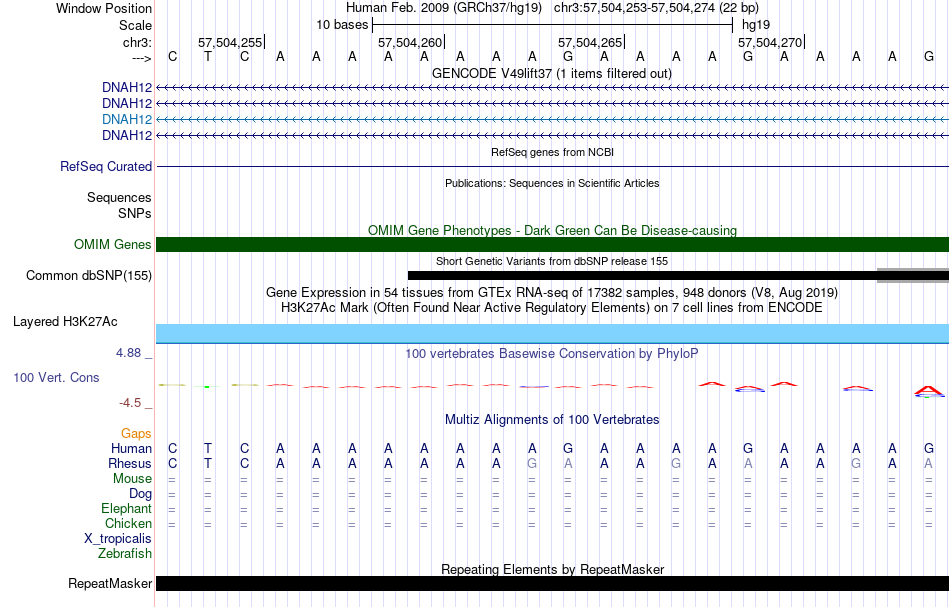Click the Sequences track label
The height and width of the screenshot is (607, 950).
[119, 197]
